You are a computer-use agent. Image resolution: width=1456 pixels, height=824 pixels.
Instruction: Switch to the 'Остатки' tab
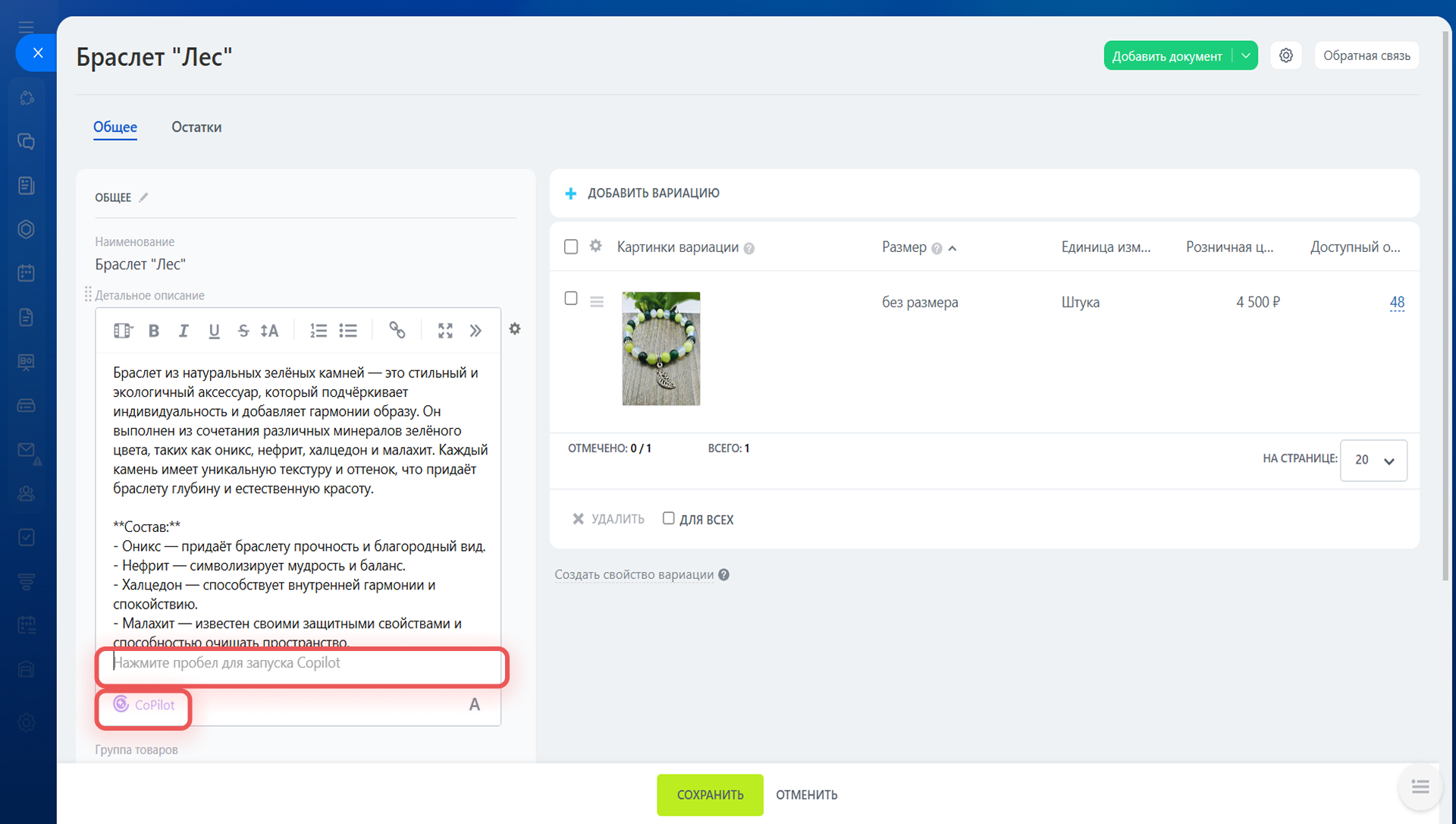click(x=196, y=127)
